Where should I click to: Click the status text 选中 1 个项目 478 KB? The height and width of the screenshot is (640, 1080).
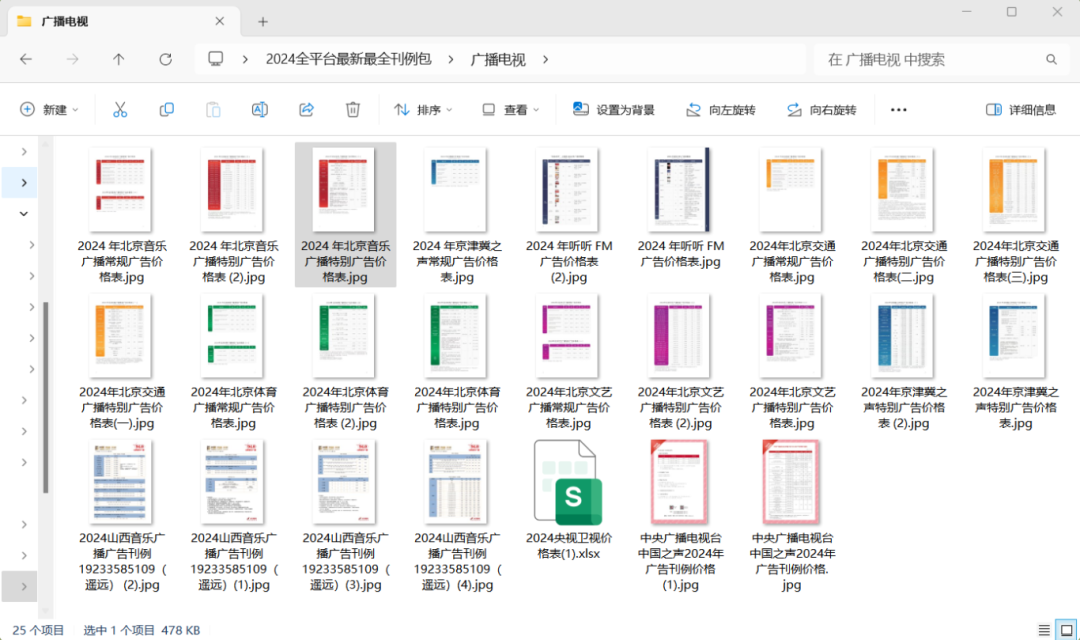click(x=142, y=630)
